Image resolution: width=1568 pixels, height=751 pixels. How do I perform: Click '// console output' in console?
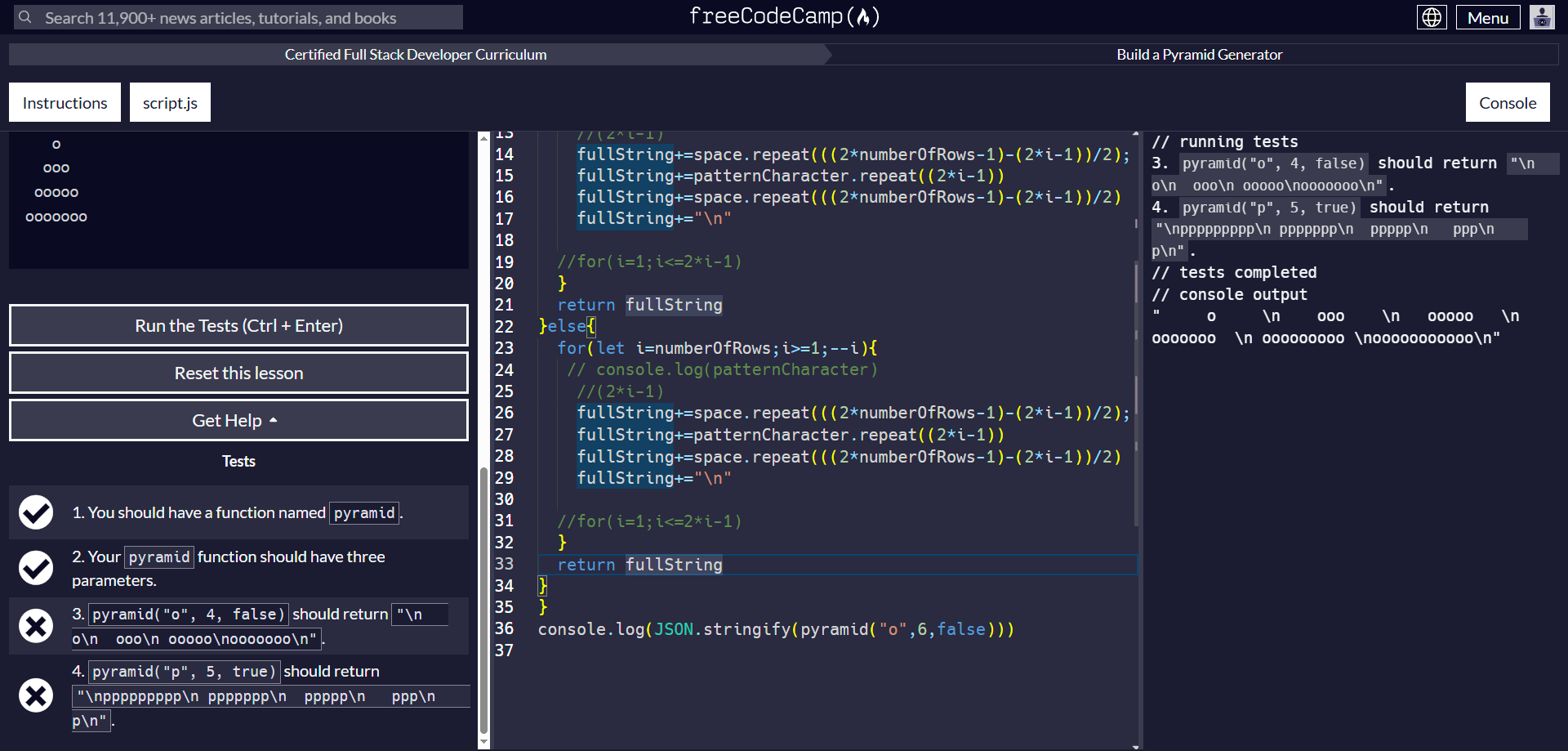[1229, 295]
